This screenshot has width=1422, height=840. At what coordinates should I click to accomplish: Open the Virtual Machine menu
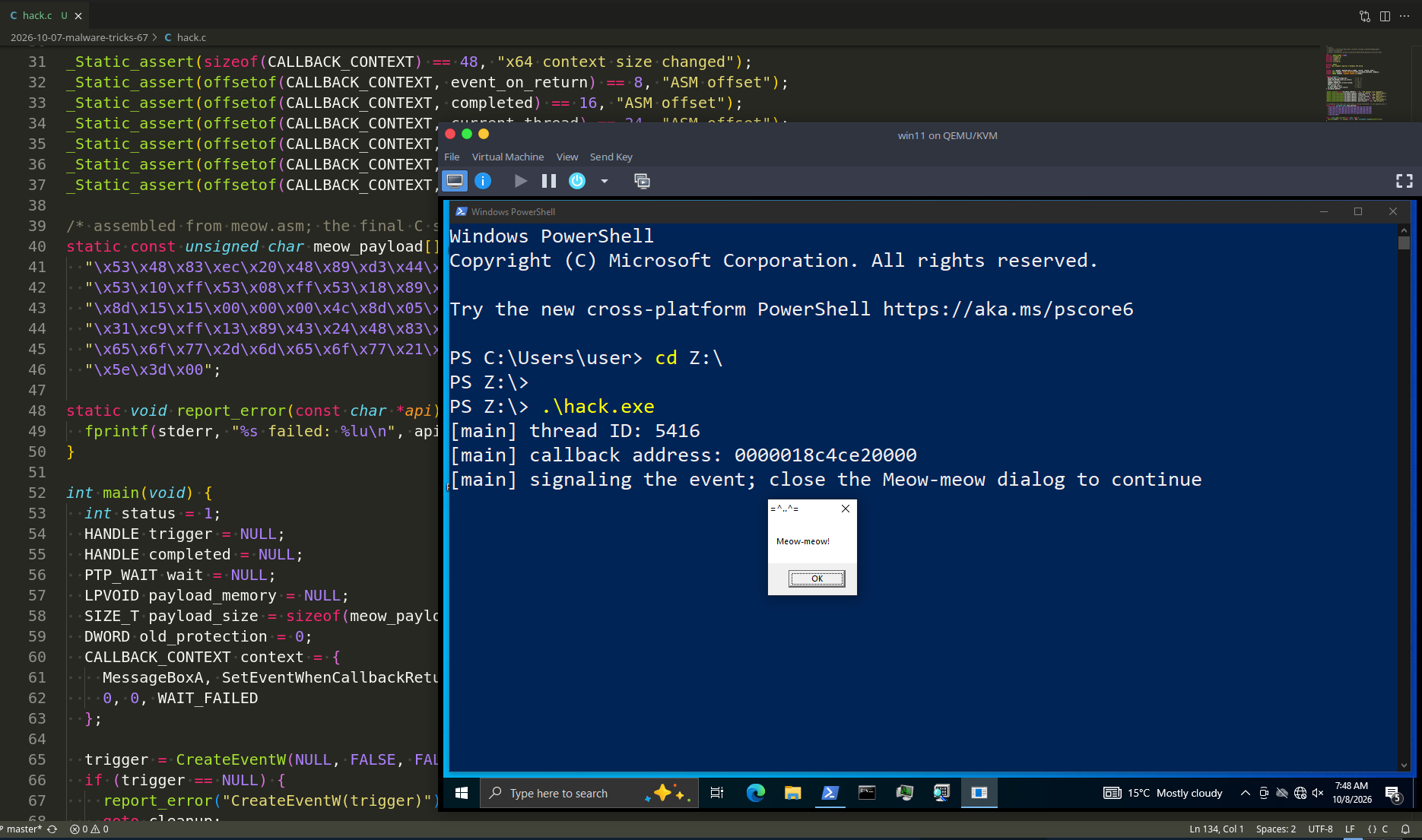point(508,157)
